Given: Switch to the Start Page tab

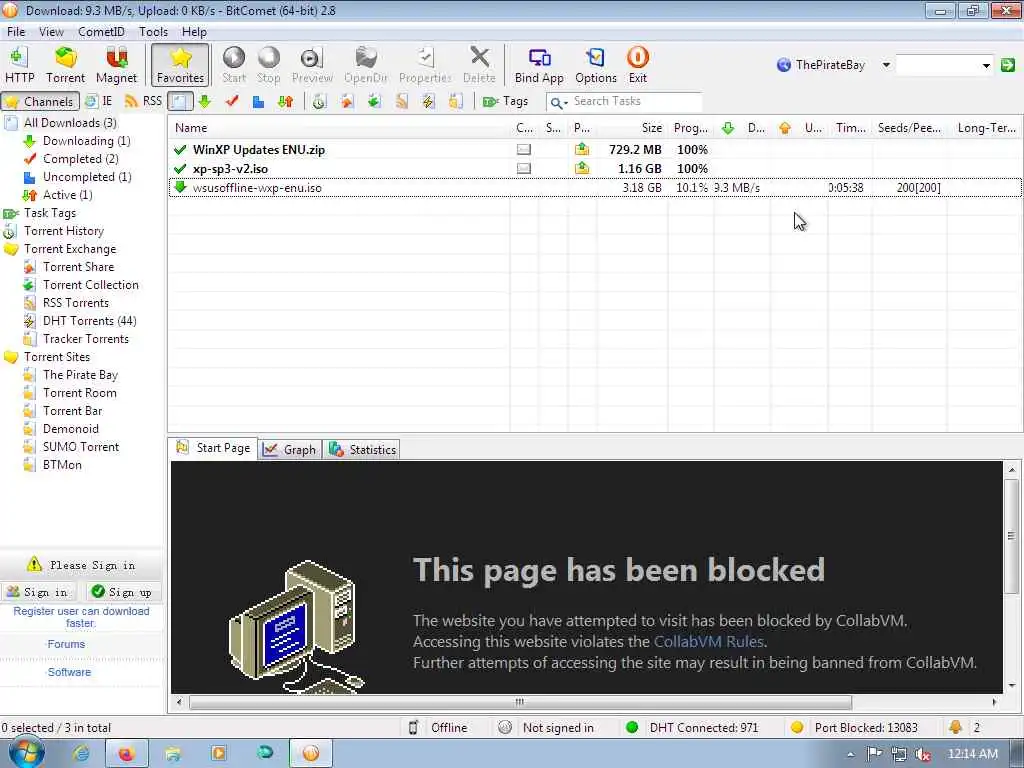Looking at the screenshot, I should tap(213, 448).
